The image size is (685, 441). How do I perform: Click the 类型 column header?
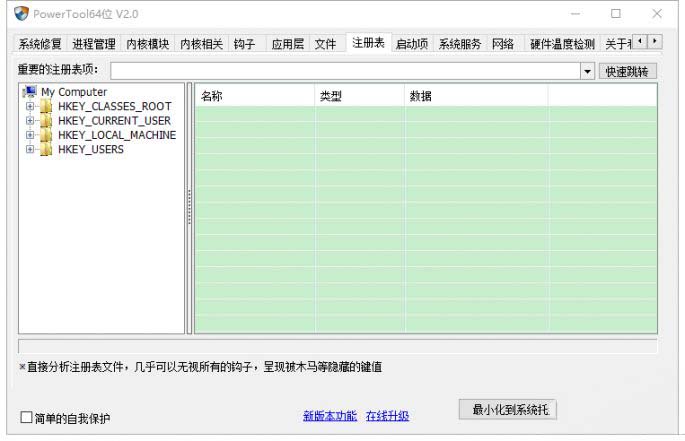pos(360,96)
